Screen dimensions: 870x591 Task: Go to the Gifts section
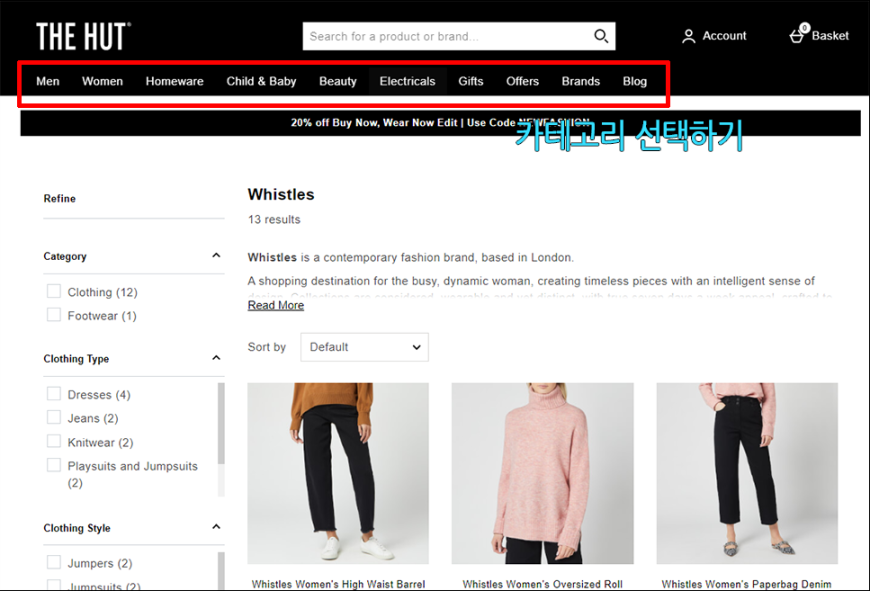coord(471,81)
